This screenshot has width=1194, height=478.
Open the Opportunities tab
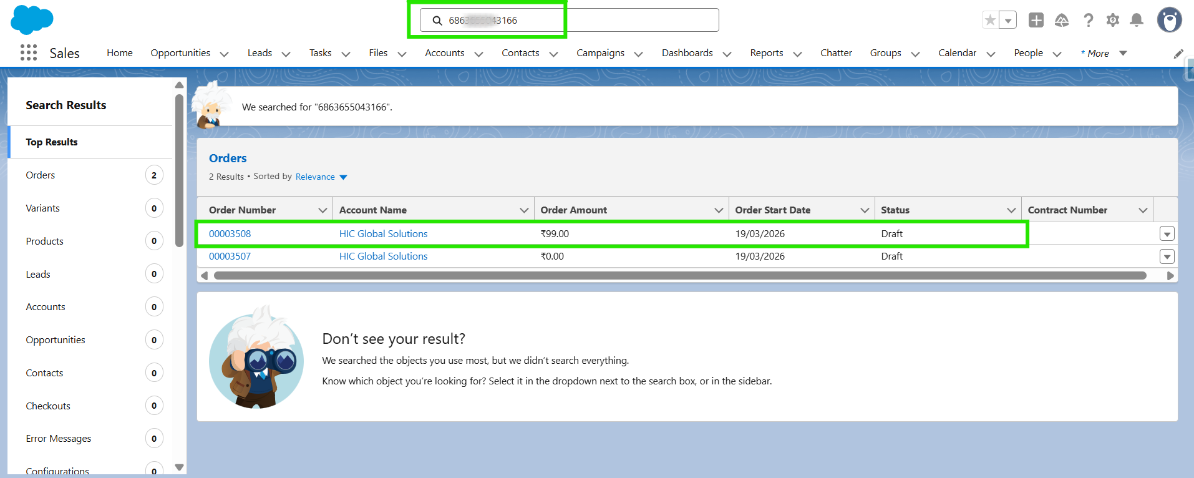tap(180, 53)
